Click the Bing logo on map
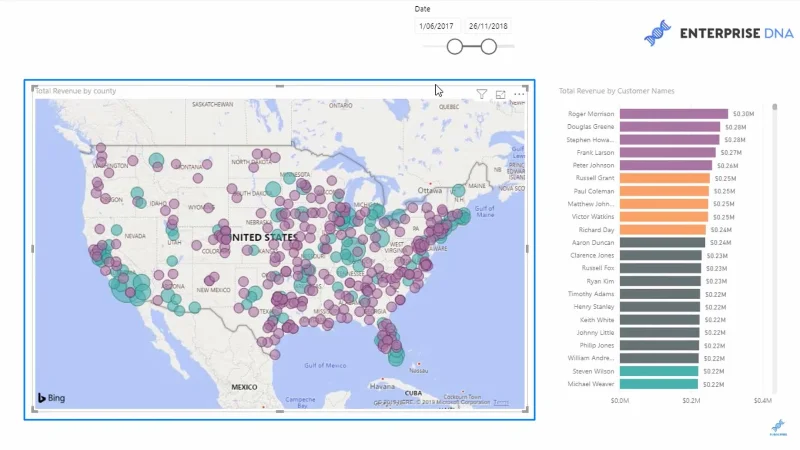Viewport: 800px width, 450px height. tap(51, 397)
